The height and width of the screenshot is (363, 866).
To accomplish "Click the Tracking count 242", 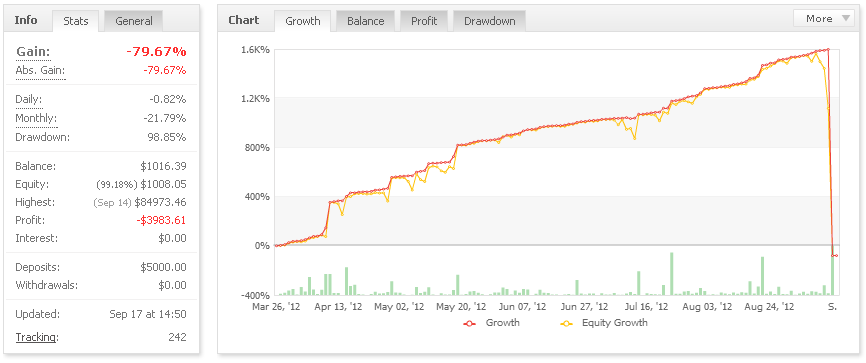I will coord(177,337).
